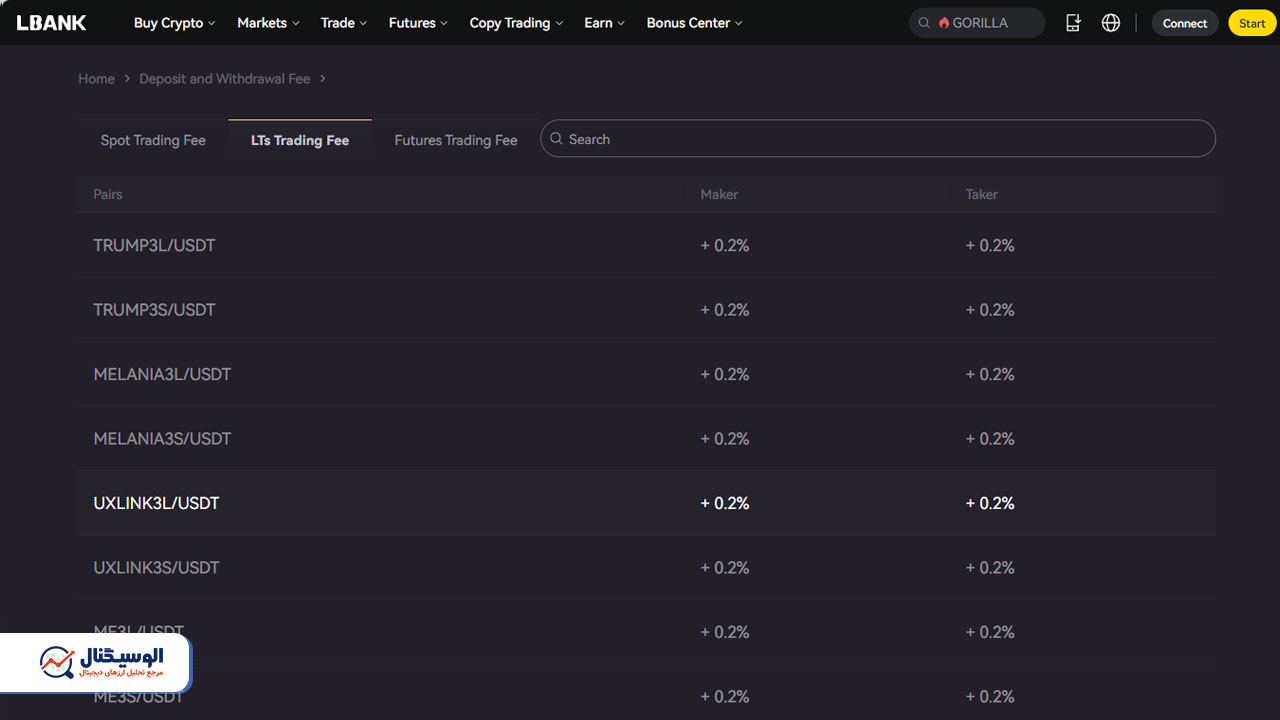Click Taker fee of UXLINK3S/USDT
The image size is (1280, 720).
point(990,568)
